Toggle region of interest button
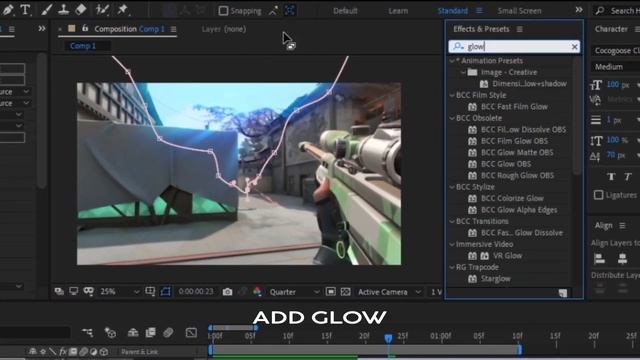 coord(331,291)
